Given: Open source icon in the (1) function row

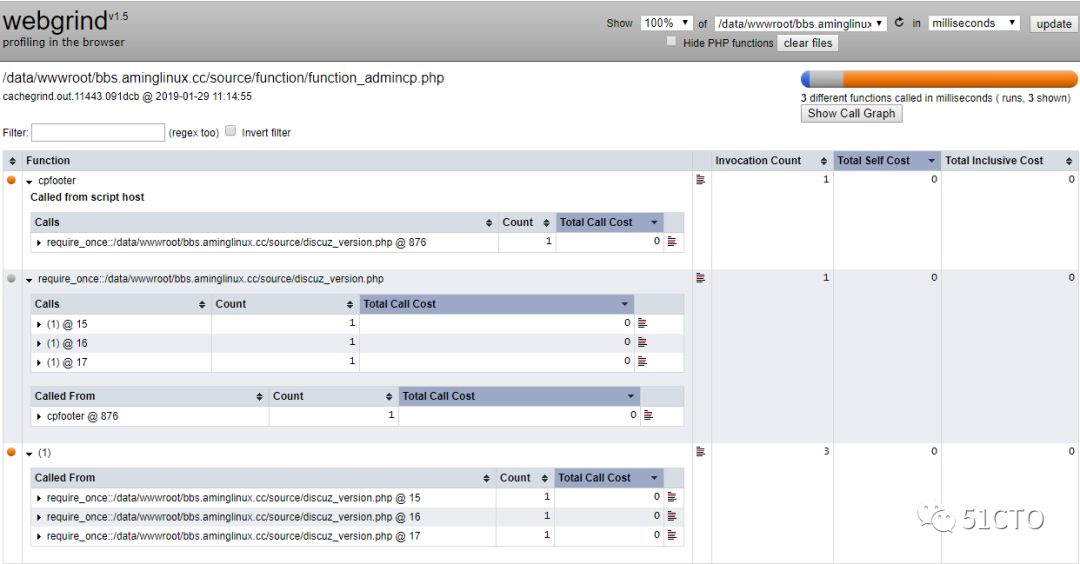Looking at the screenshot, I should (x=700, y=452).
